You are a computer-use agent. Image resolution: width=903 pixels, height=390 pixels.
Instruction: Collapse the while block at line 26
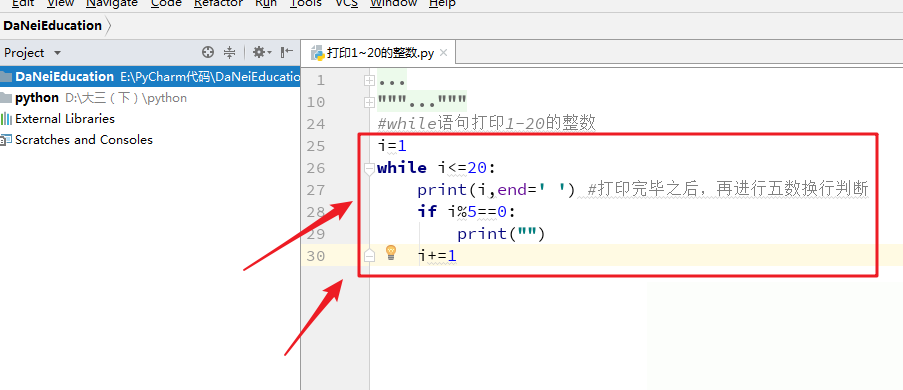369,168
